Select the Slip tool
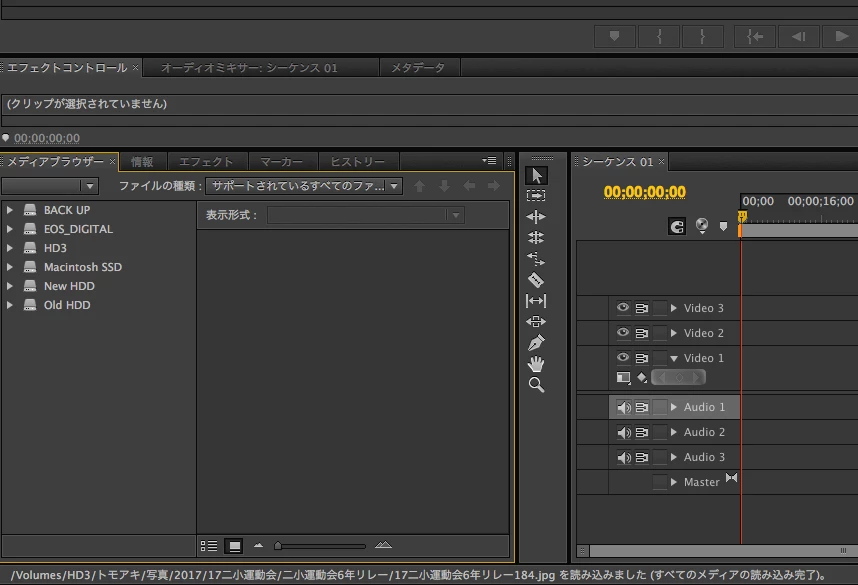This screenshot has width=858, height=585. 536,300
